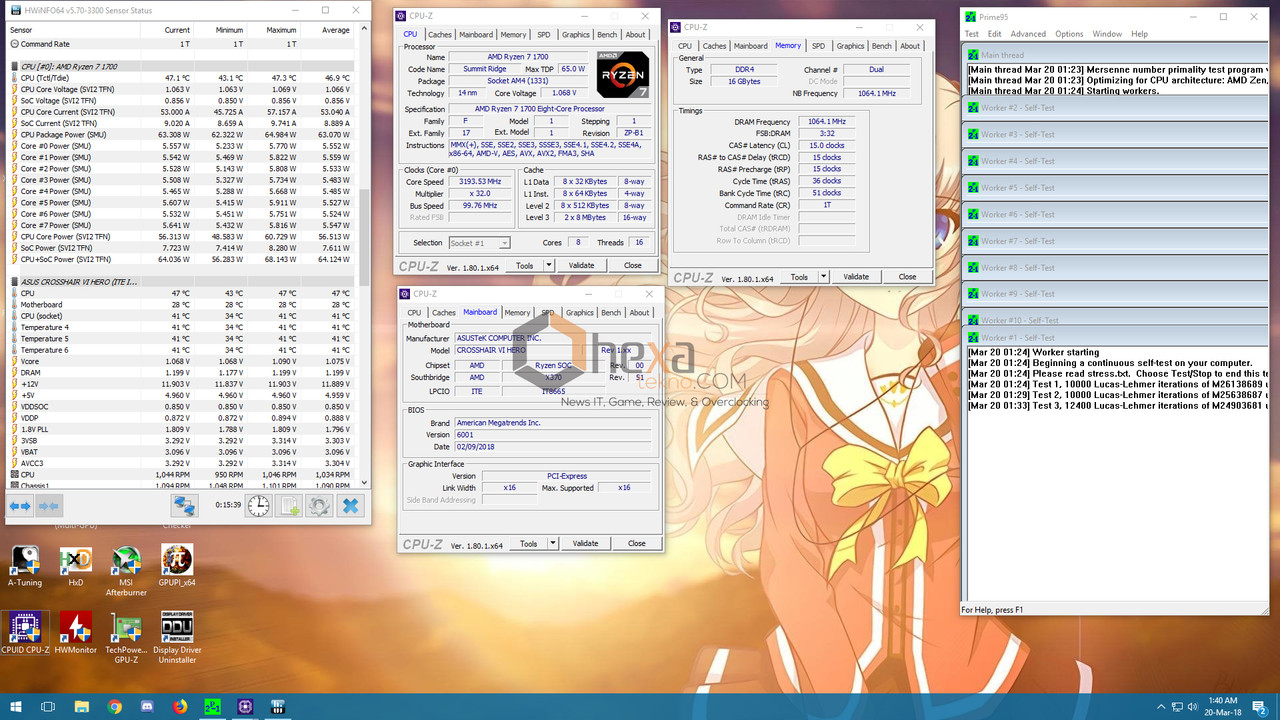Open Prime95 Window menu
This screenshot has height=720, width=1280.
(1107, 34)
